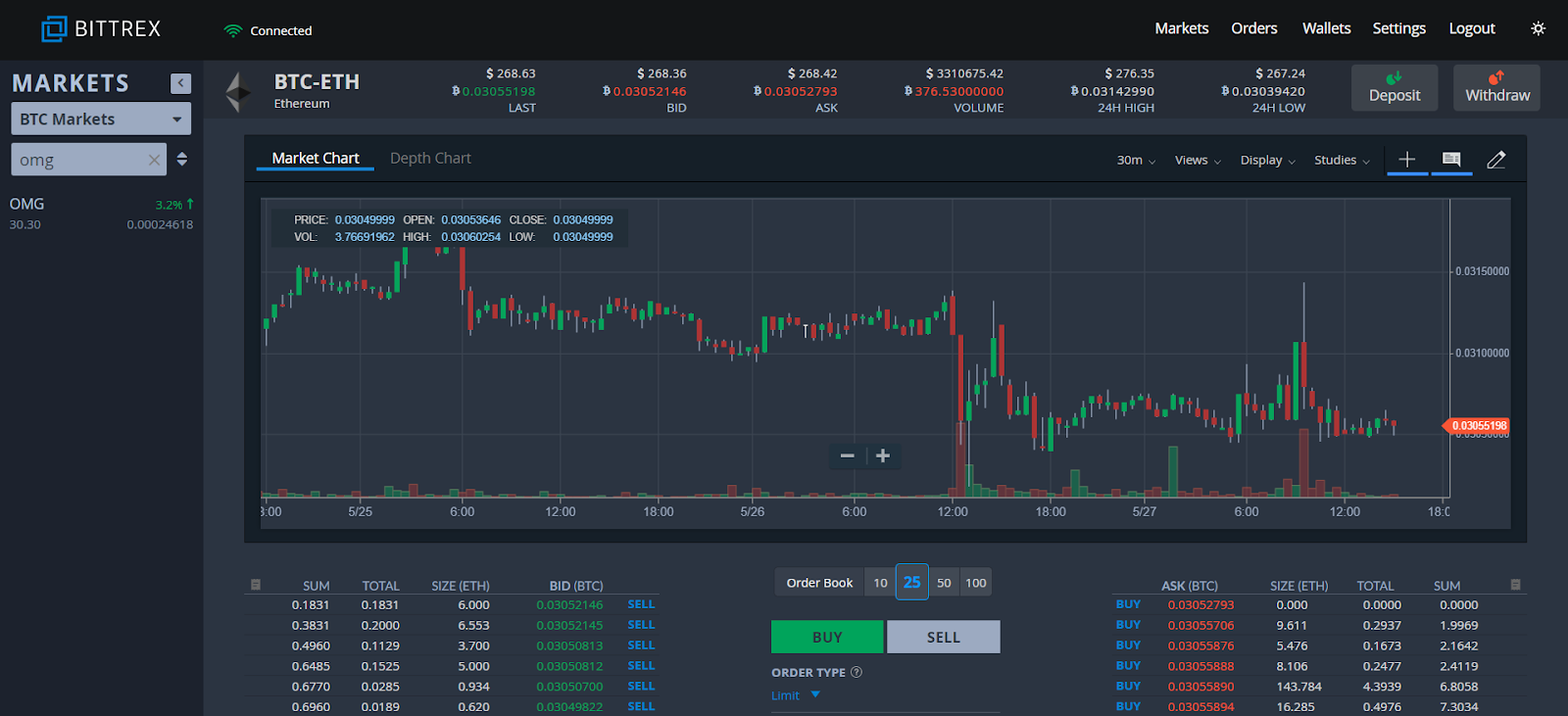Open the Limit order type dropdown
This screenshot has height=716, width=1568.
coord(795,695)
